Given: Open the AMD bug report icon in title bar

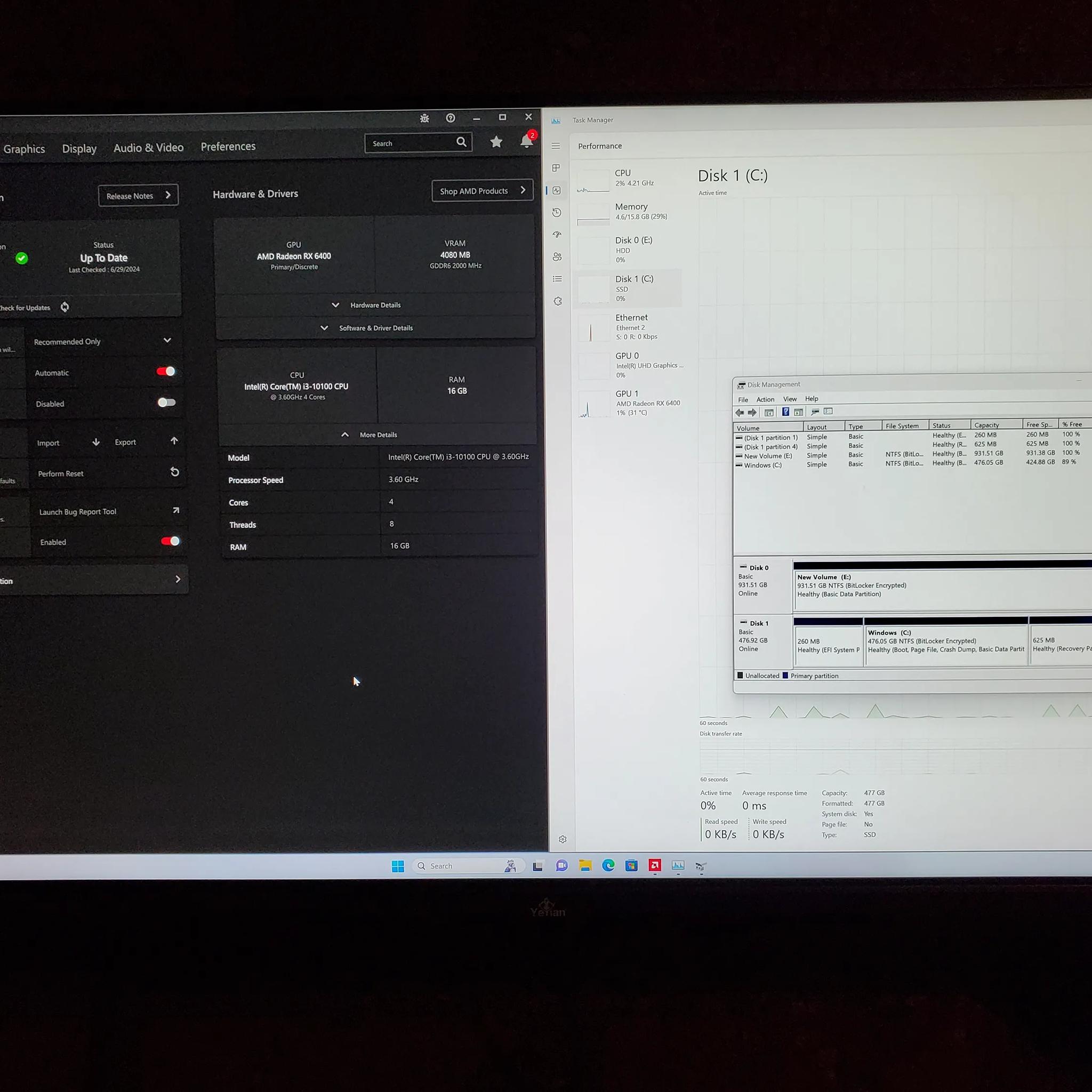Looking at the screenshot, I should (x=424, y=118).
